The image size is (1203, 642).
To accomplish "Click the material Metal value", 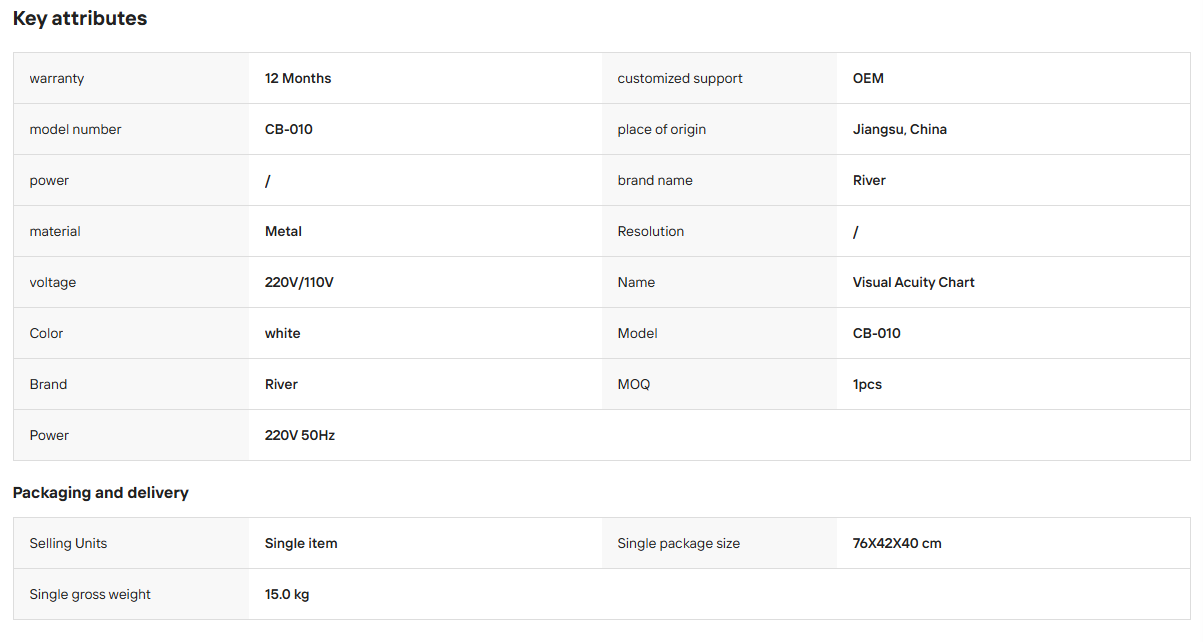I will tap(283, 231).
